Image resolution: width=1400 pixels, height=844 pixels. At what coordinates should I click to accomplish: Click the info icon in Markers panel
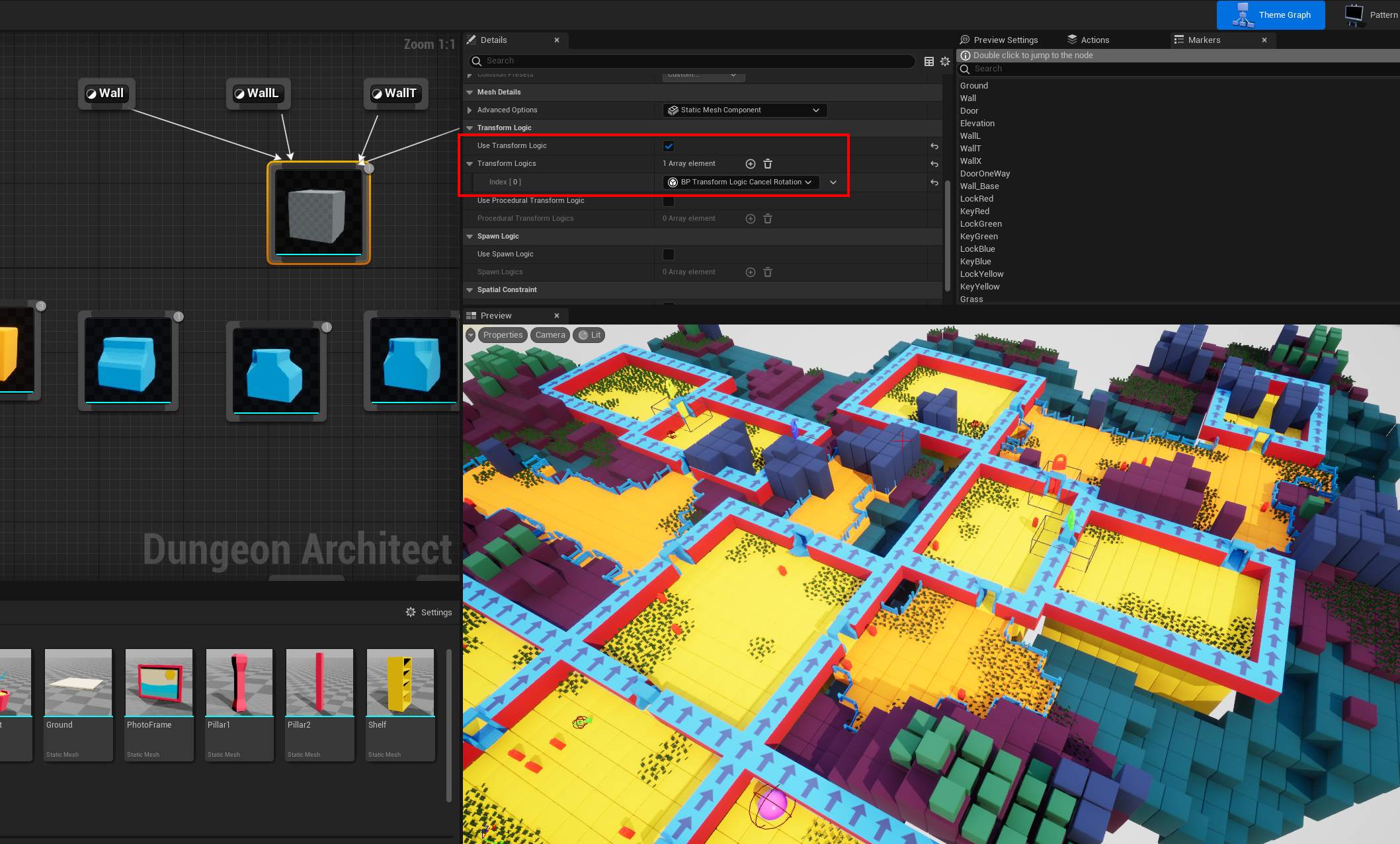[x=966, y=56]
